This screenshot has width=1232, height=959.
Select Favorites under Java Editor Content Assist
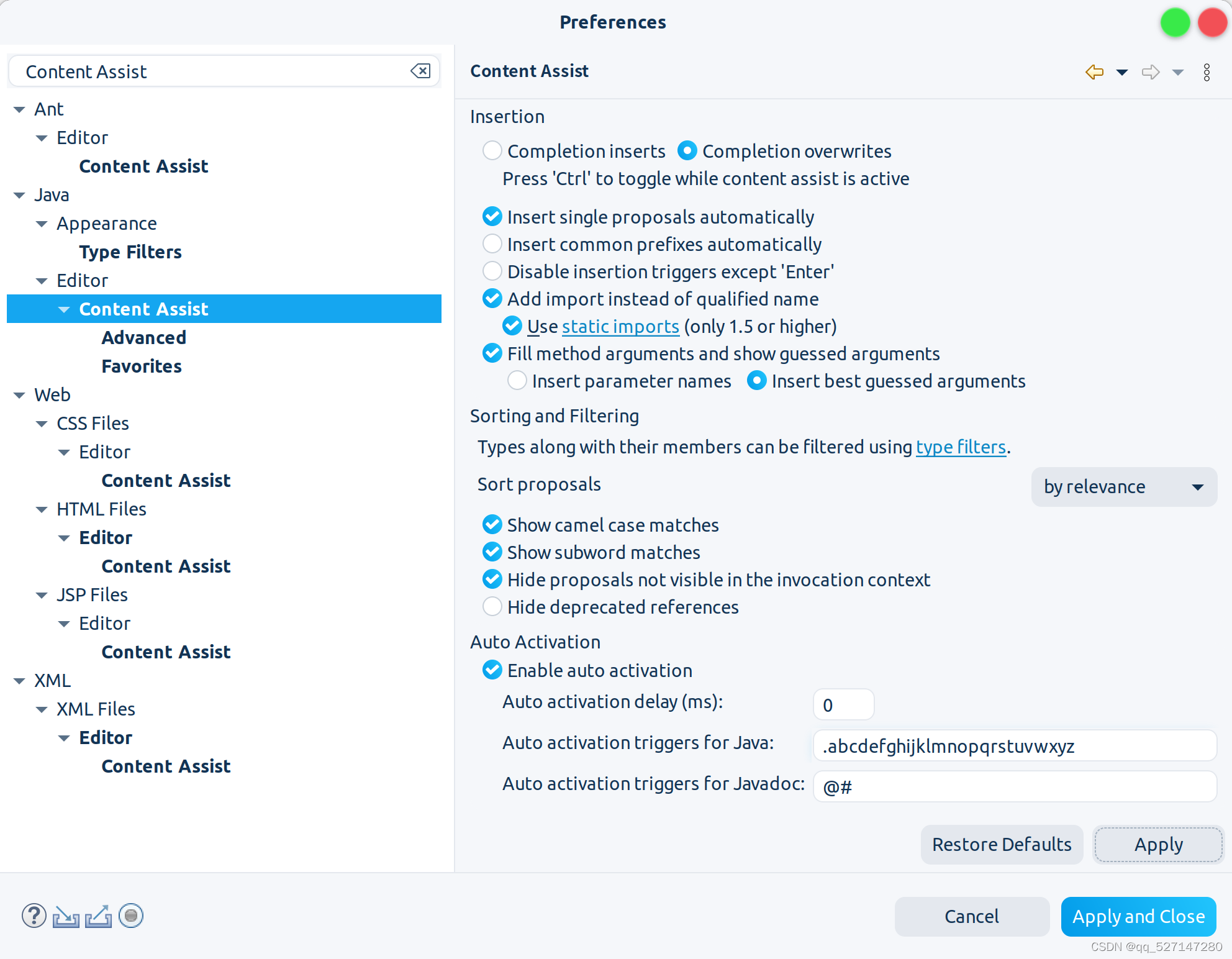click(141, 366)
